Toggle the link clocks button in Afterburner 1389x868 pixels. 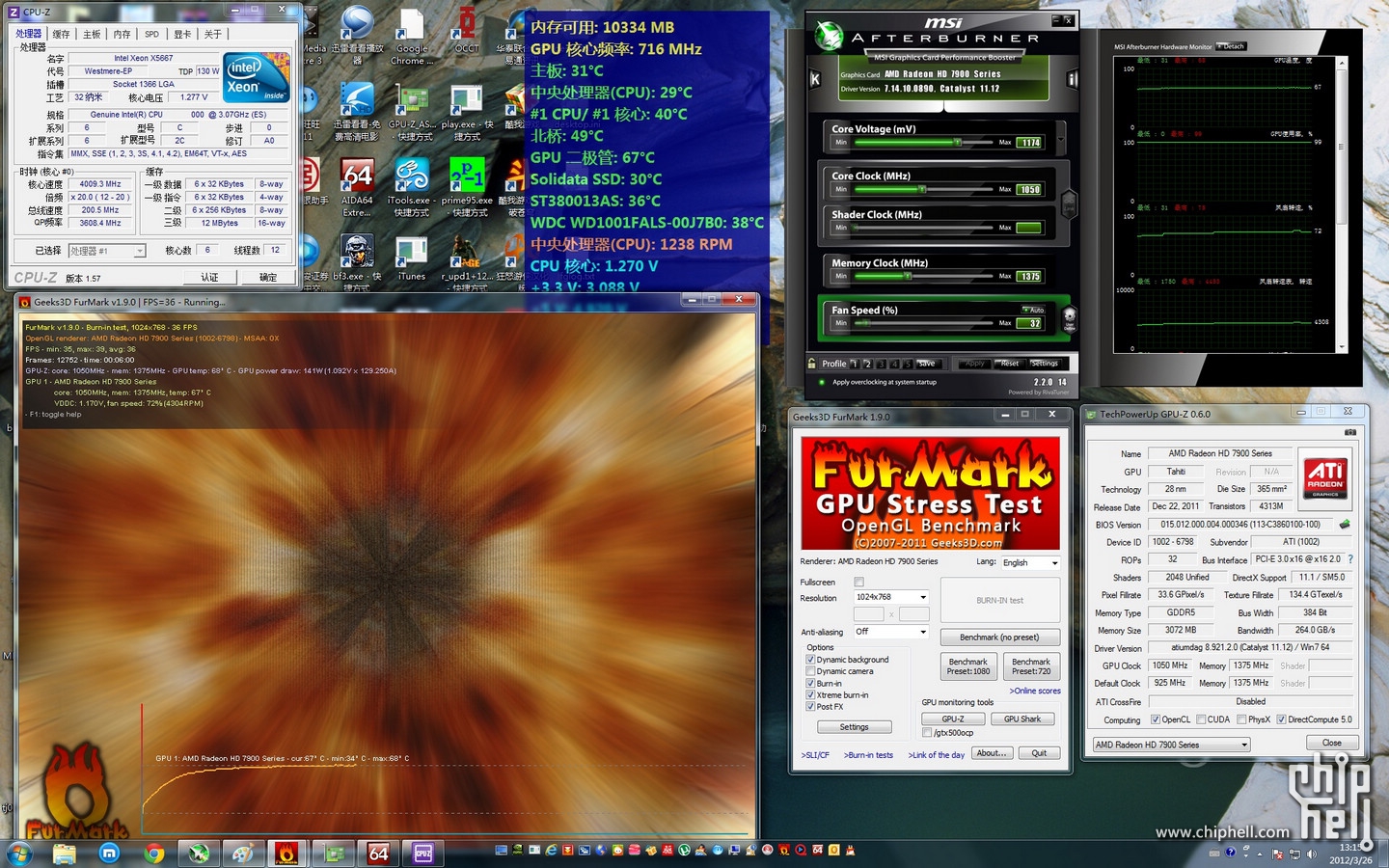pos(1069,204)
